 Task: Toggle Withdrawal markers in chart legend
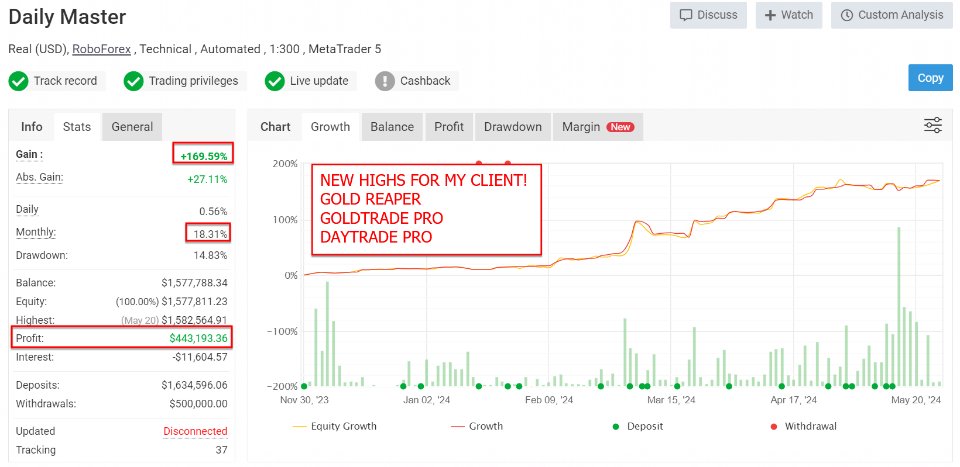click(x=803, y=426)
